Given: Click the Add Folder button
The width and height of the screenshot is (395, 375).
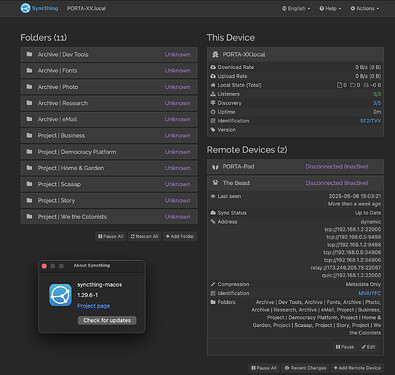Looking at the screenshot, I should coord(180,236).
